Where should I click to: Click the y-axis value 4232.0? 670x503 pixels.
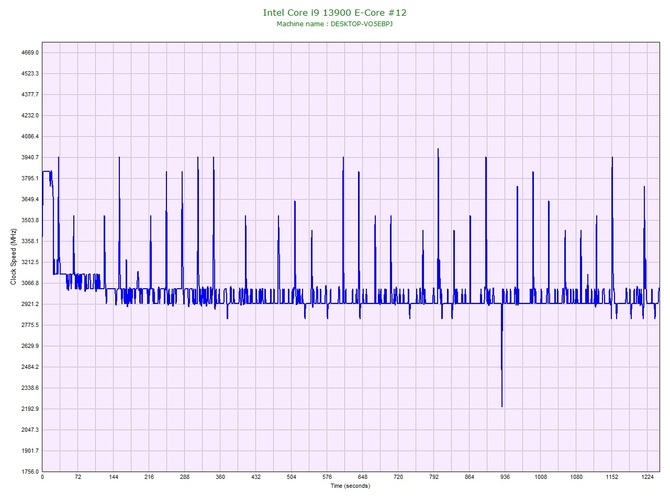click(x=30, y=115)
